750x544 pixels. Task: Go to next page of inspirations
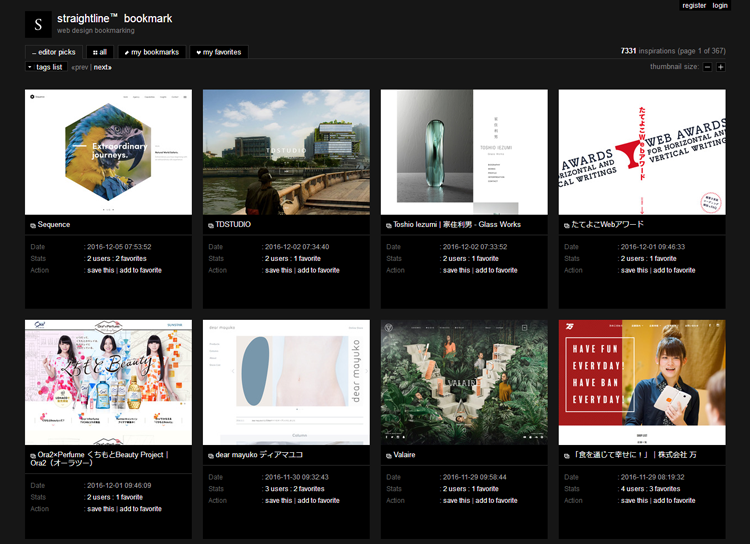(102, 67)
